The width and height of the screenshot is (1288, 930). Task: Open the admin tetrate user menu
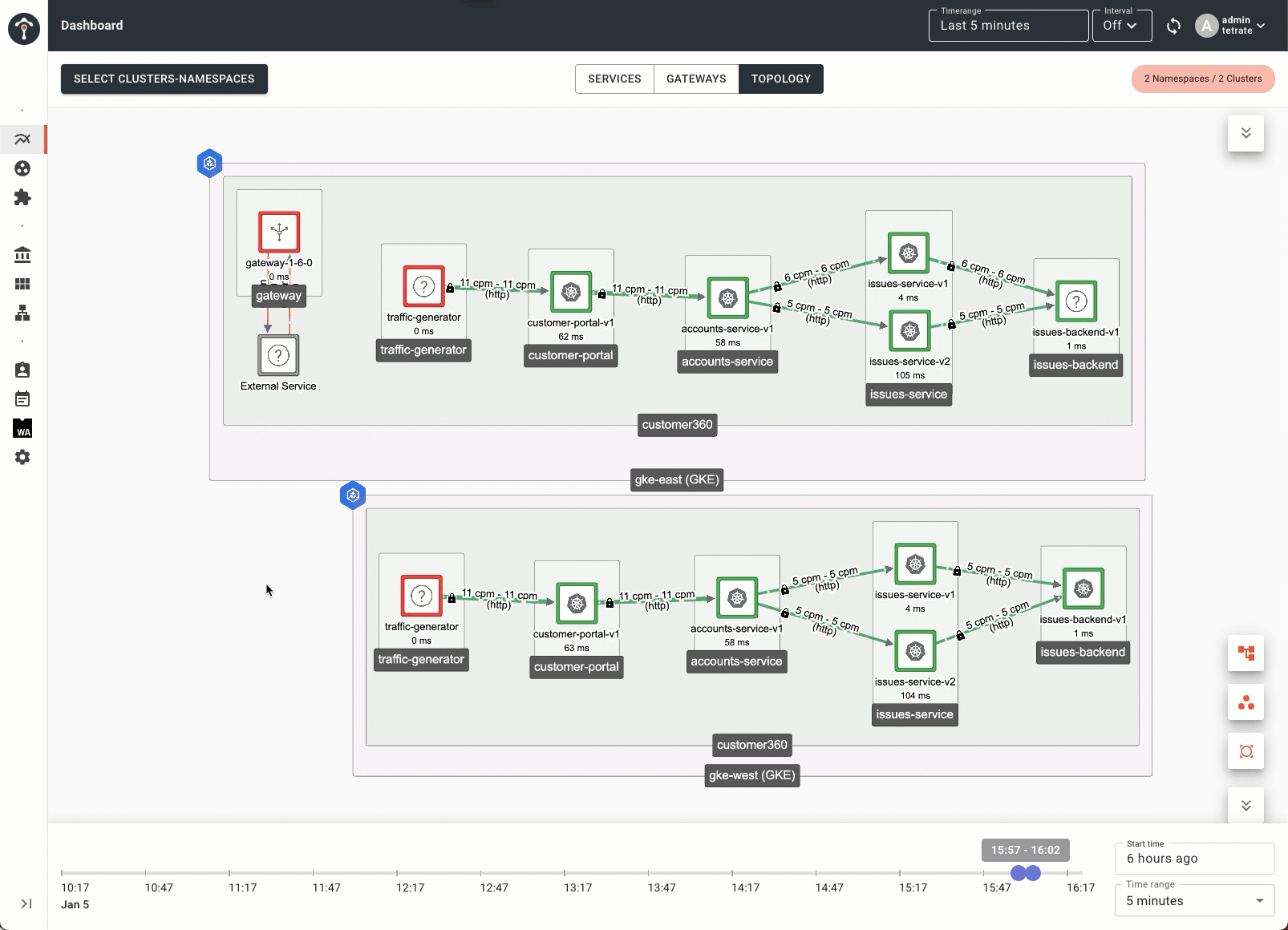1230,26
